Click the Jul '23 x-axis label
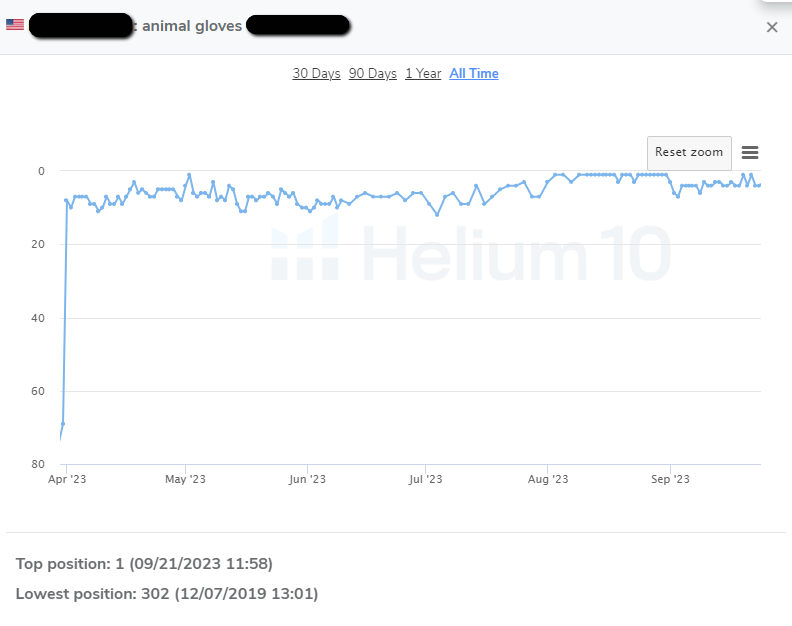 (425, 480)
